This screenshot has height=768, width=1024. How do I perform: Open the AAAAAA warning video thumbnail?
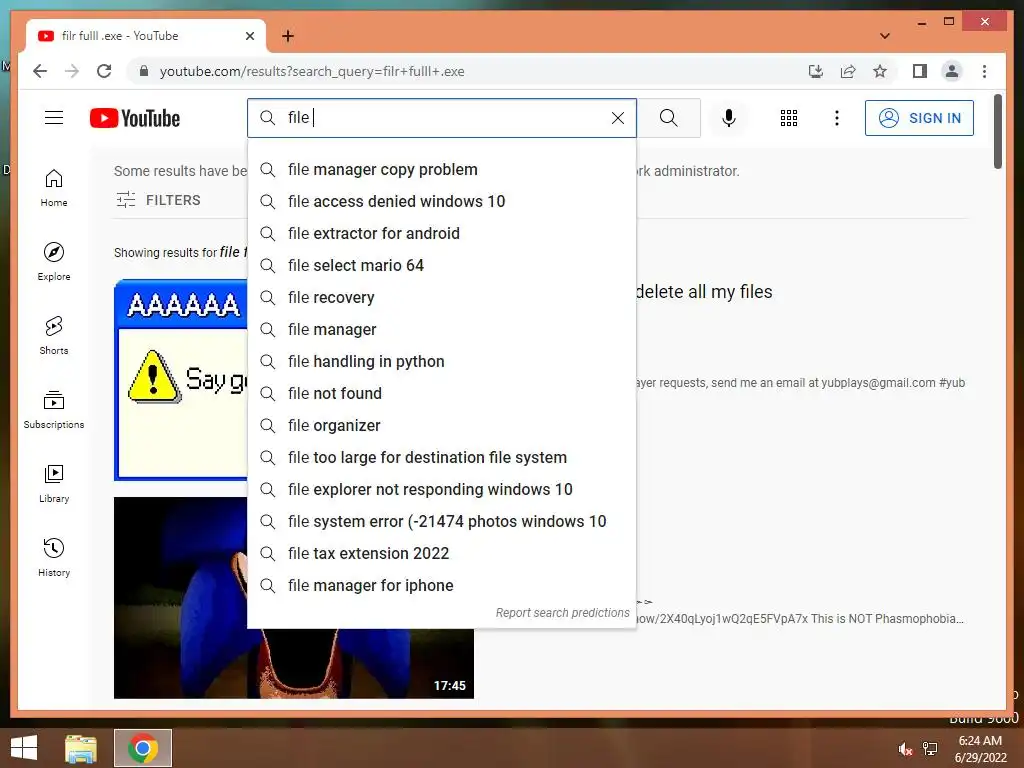[181, 380]
